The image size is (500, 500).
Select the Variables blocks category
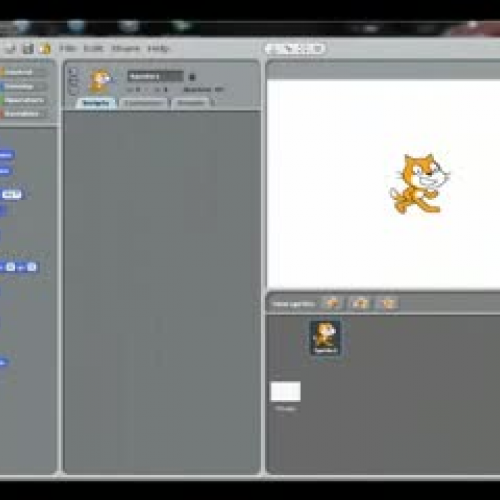23,114
